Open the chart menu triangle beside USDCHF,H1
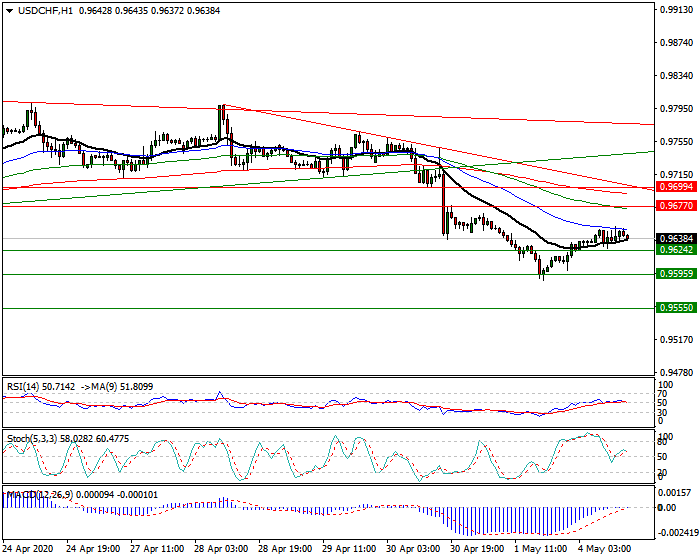The height and width of the screenshot is (560, 700). pos(9,11)
